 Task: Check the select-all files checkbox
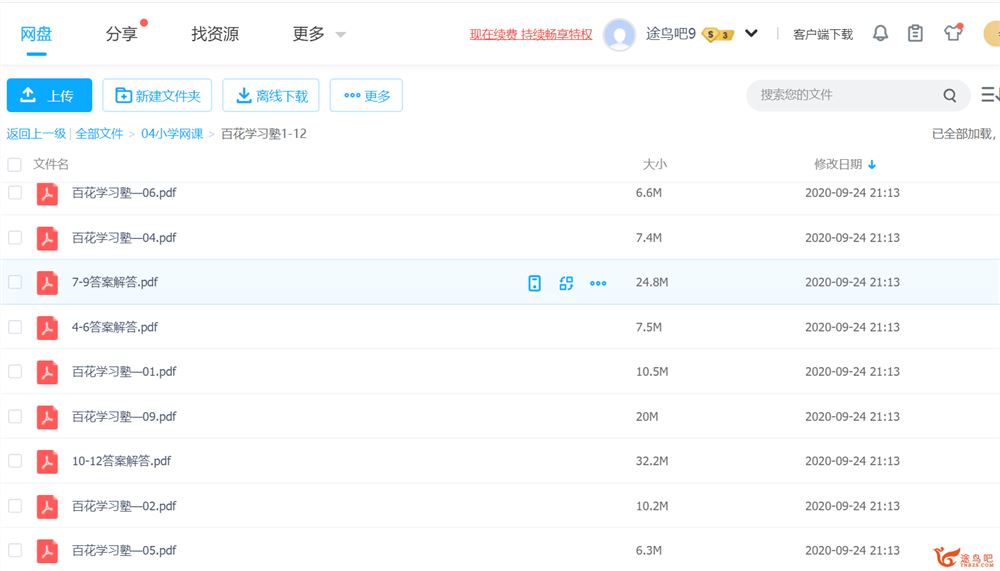click(15, 164)
